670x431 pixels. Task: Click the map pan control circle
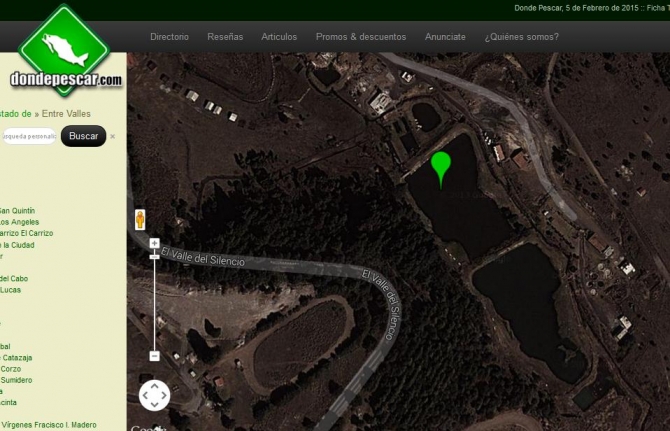click(154, 395)
